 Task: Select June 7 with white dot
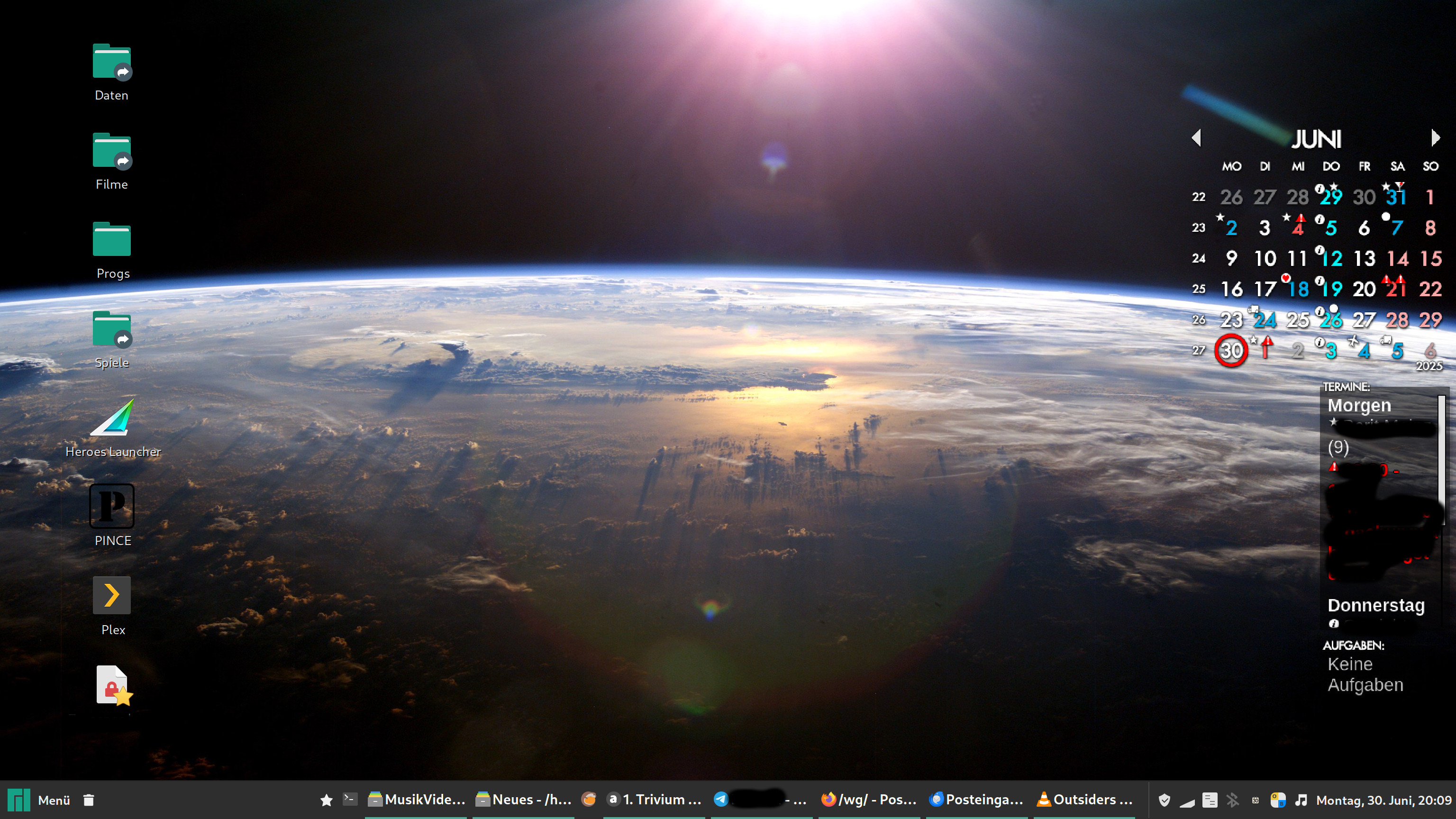(1397, 228)
